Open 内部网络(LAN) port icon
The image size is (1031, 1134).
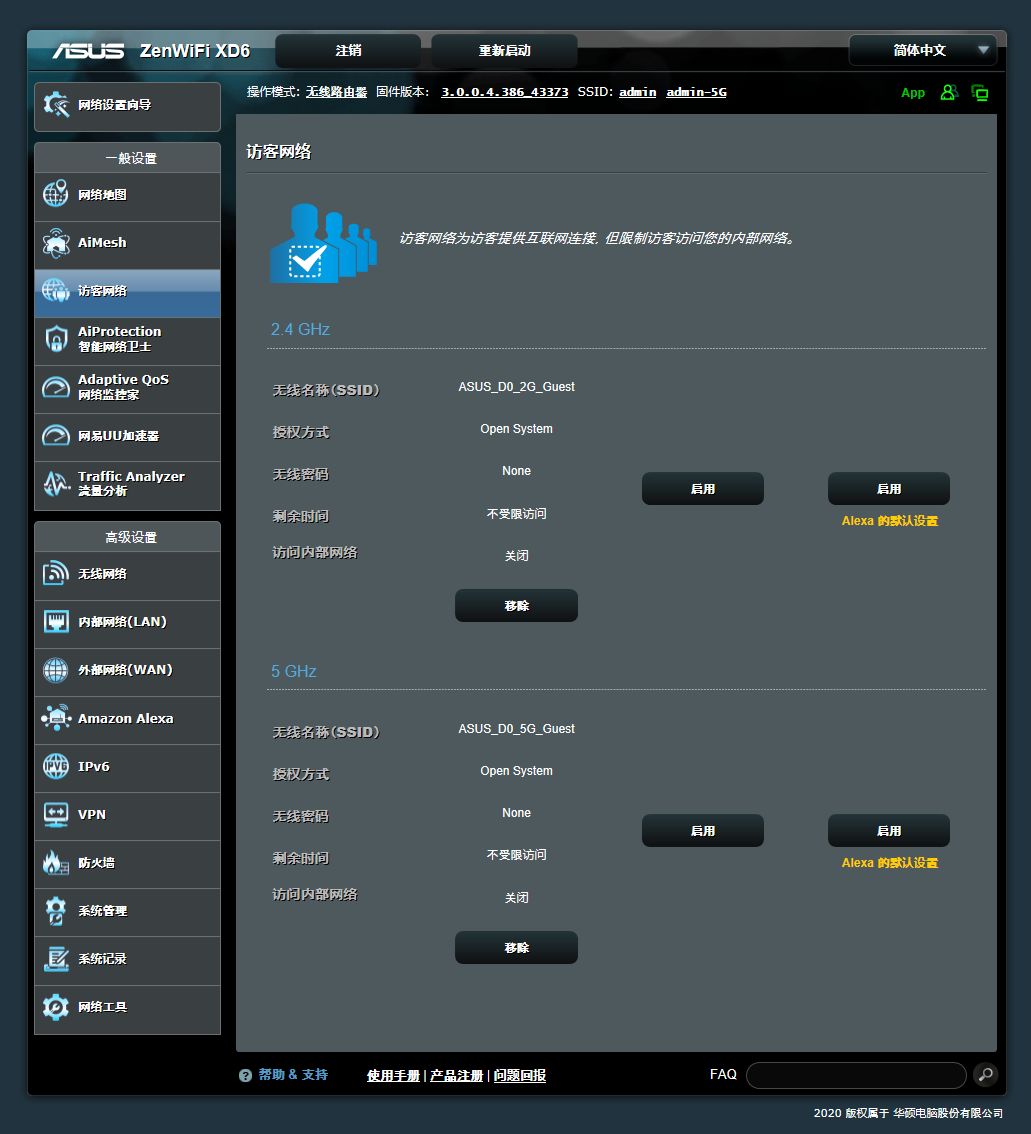56,622
